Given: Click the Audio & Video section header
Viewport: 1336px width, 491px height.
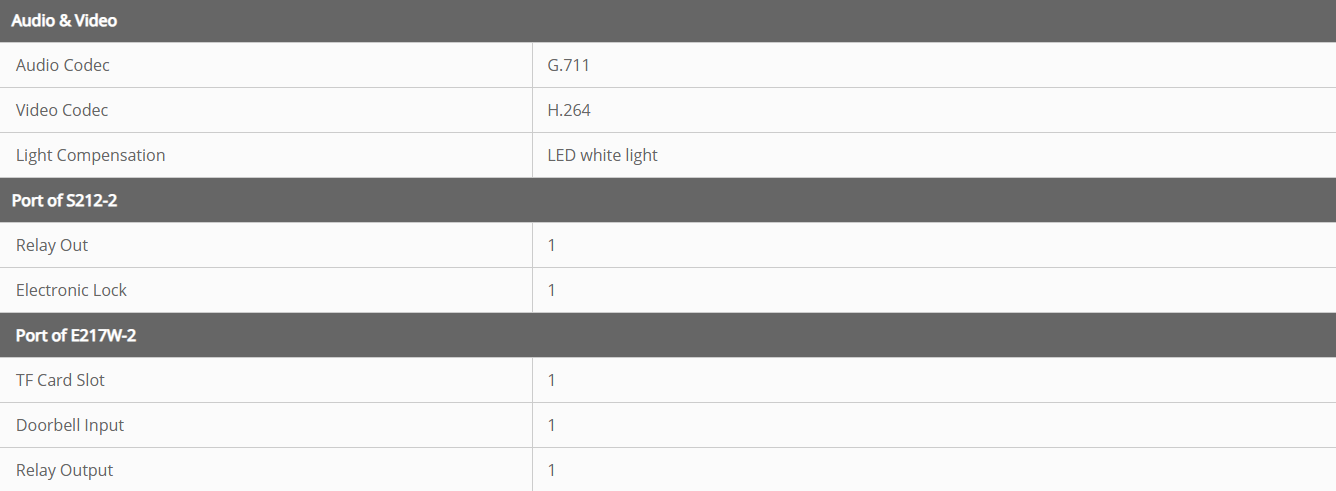Looking at the screenshot, I should [65, 20].
